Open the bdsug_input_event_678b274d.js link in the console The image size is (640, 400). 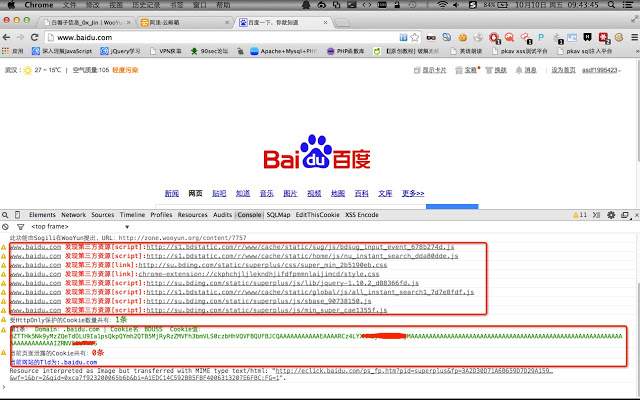point(300,247)
